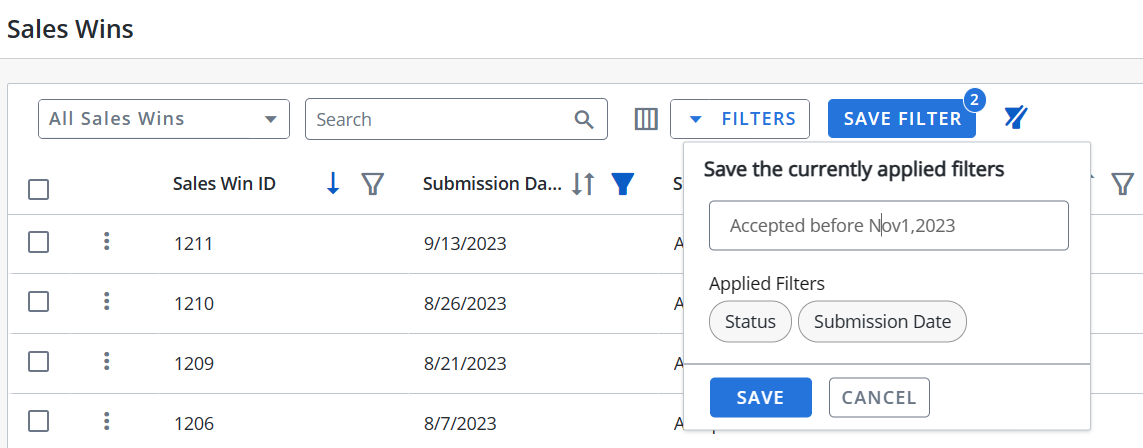1143x448 pixels.
Task: Sort by the Sales Win ID descending arrow
Action: pyautogui.click(x=333, y=184)
